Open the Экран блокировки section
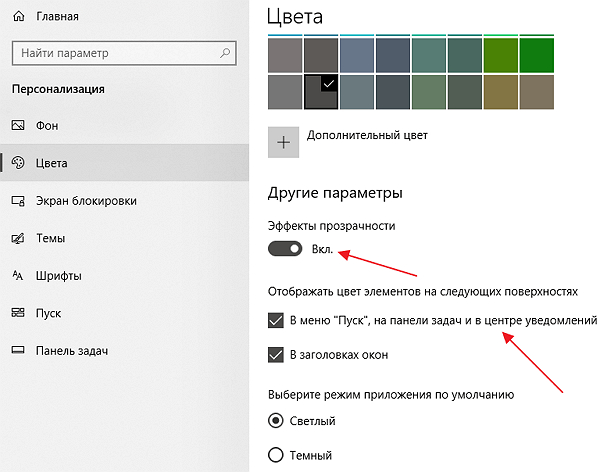Screen dimensions: 600x472 pyautogui.click(x=86, y=201)
